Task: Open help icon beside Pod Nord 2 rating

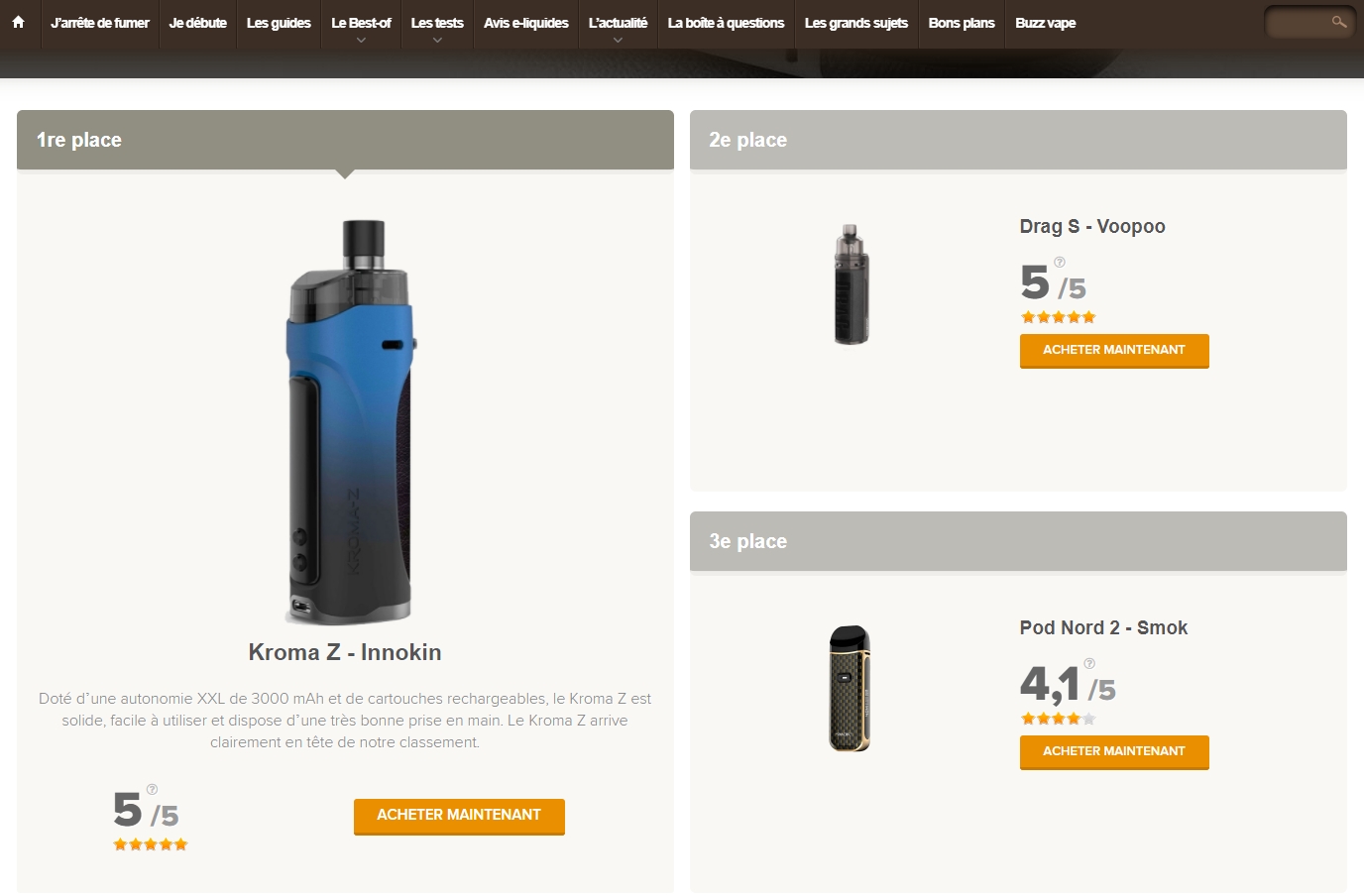Action: [1089, 664]
